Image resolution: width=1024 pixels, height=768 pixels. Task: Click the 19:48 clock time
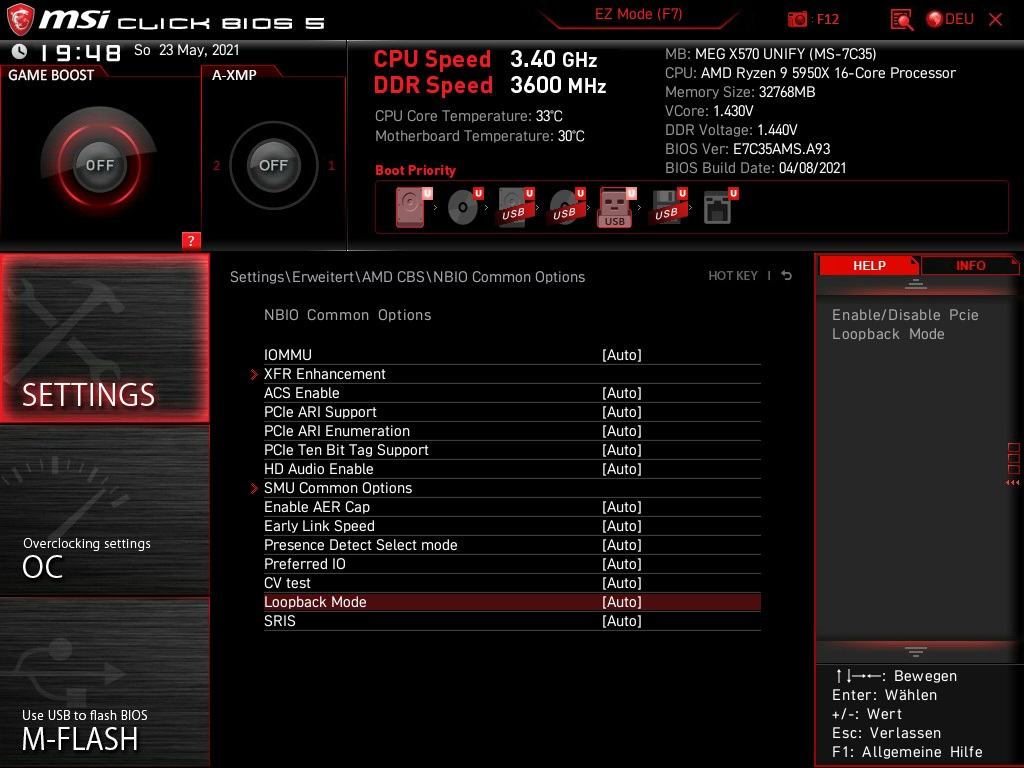(x=80, y=52)
